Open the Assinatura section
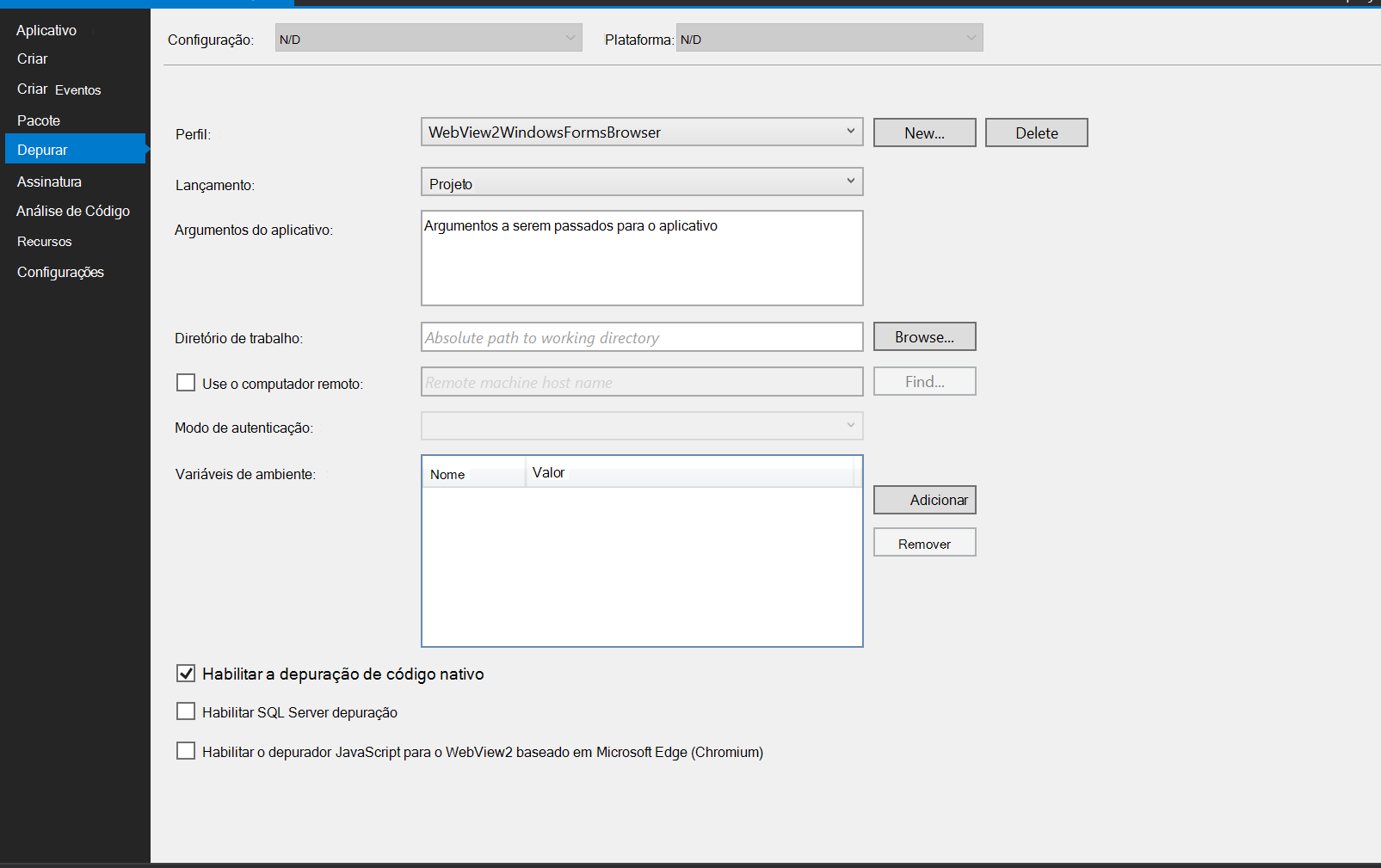The height and width of the screenshot is (868, 1381). point(49,182)
